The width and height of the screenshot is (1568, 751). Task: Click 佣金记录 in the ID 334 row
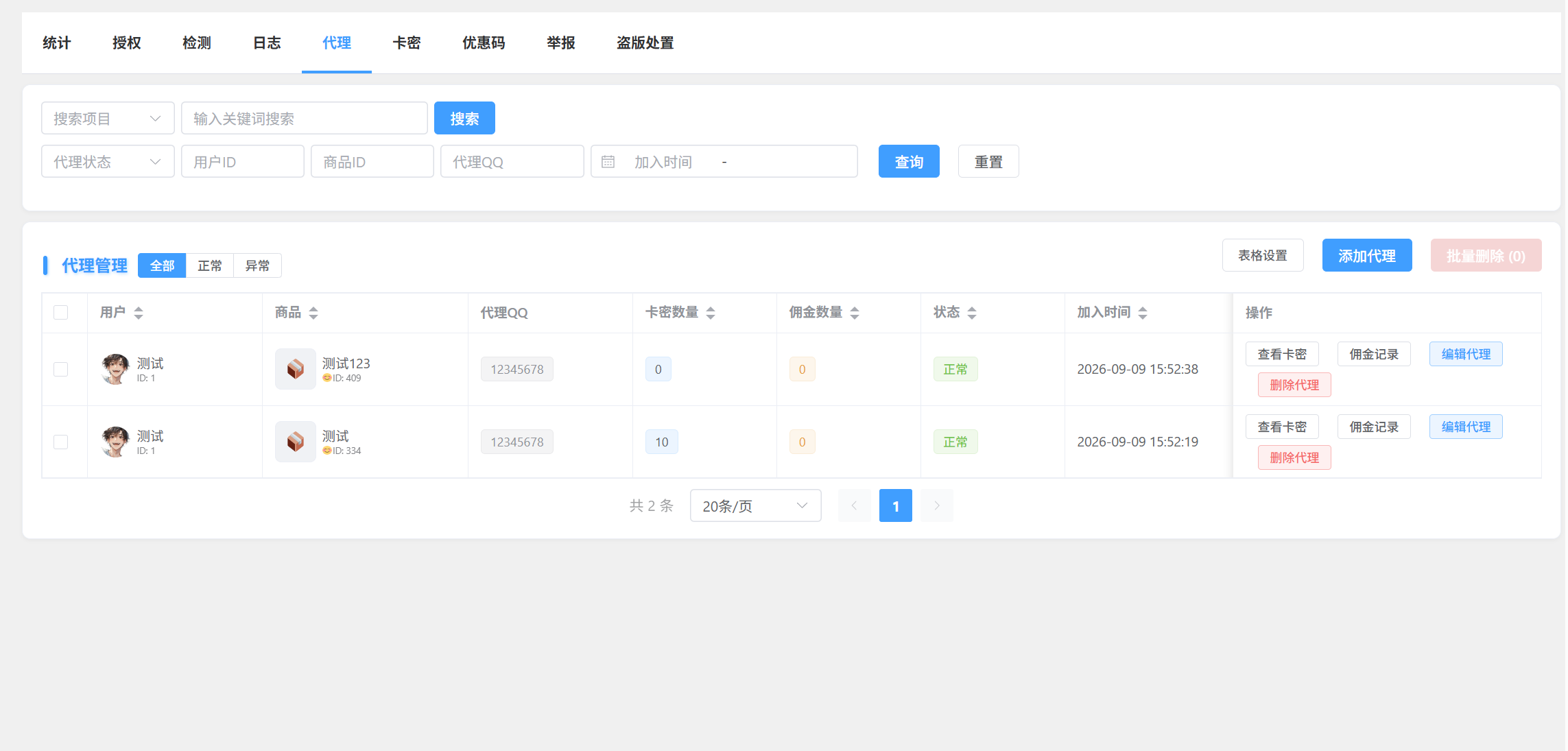pyautogui.click(x=1374, y=427)
